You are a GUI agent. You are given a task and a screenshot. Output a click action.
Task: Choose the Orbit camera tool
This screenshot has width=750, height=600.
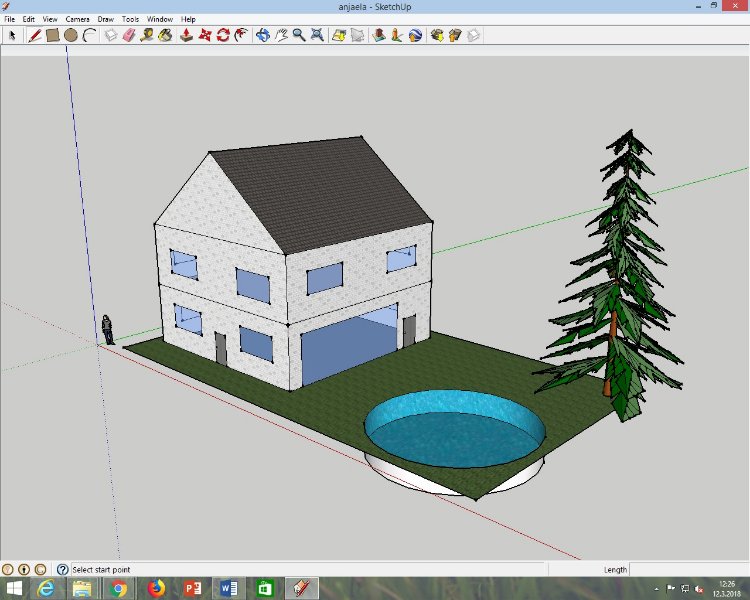[x=263, y=35]
